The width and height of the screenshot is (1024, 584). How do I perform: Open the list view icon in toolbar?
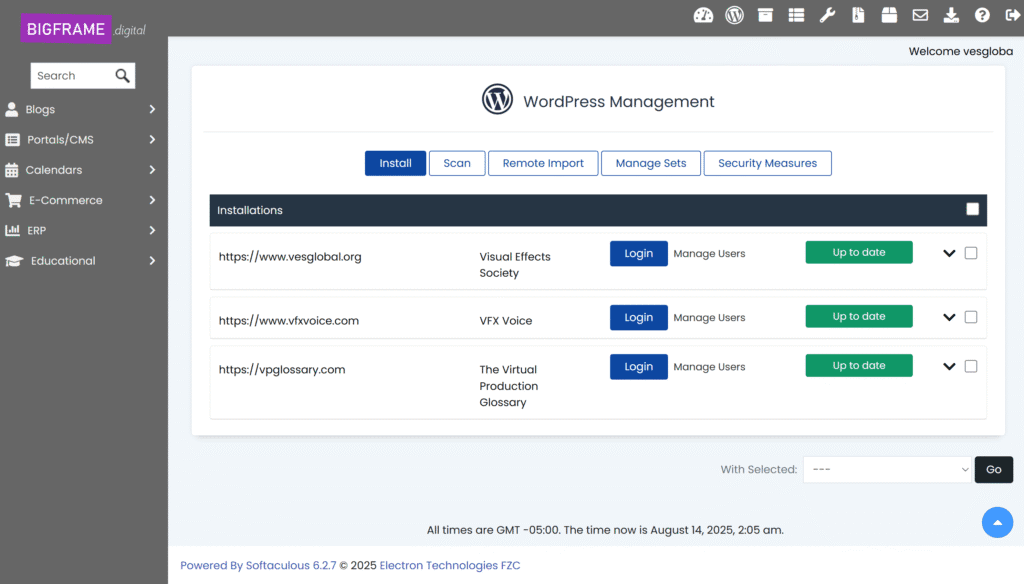click(796, 15)
